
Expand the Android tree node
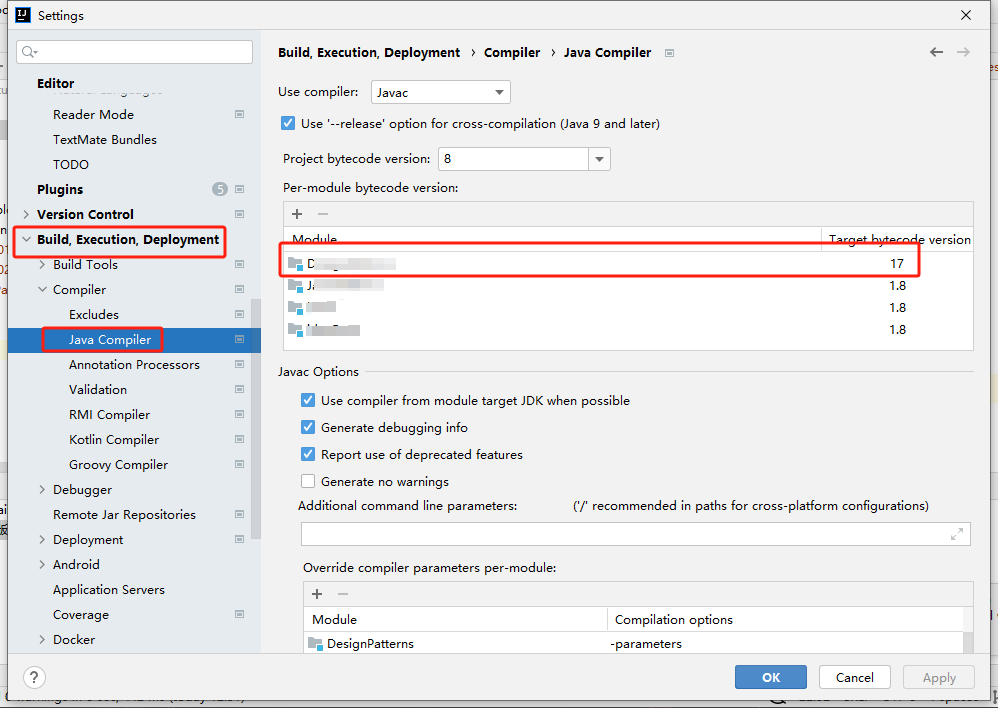(42, 565)
